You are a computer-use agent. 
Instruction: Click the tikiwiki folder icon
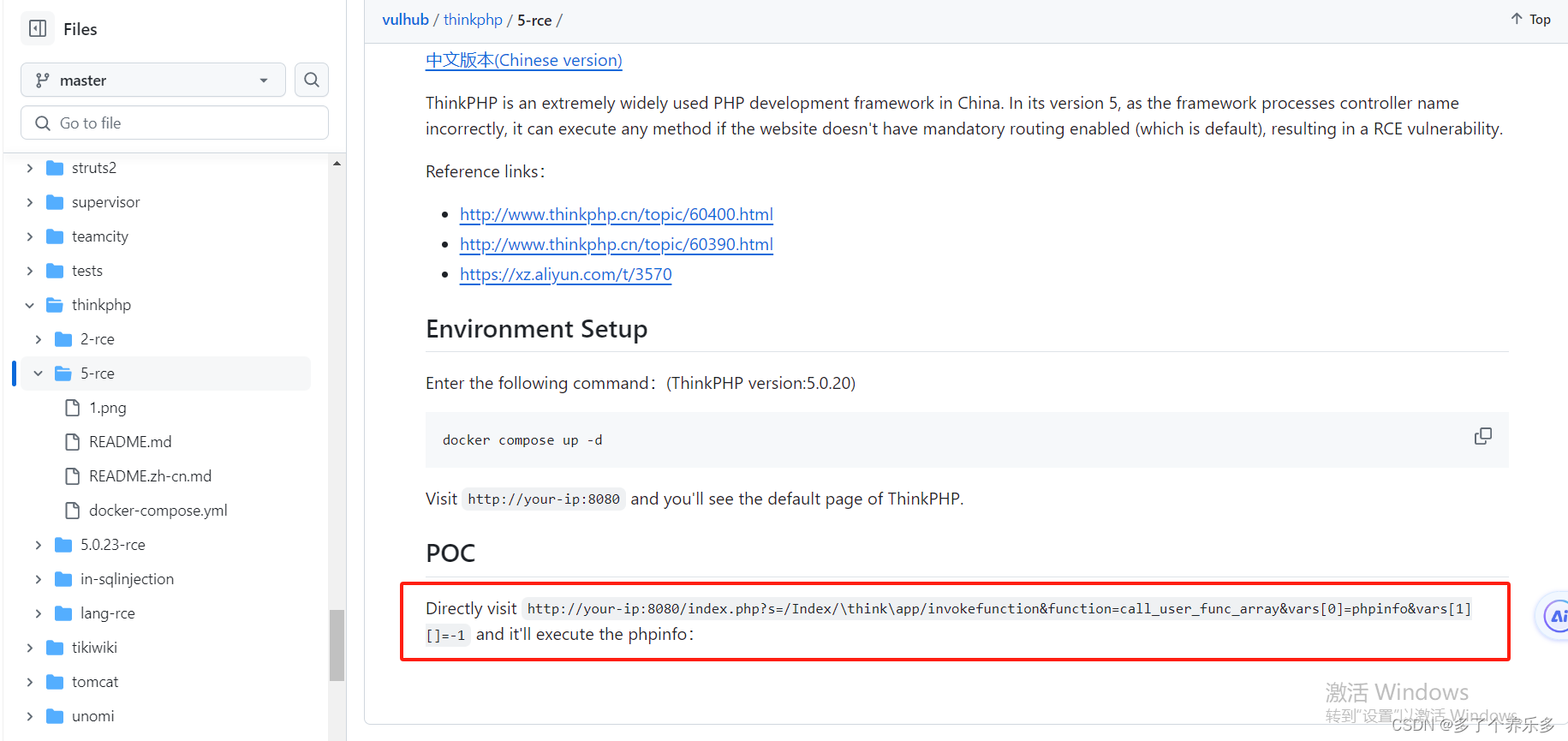pyautogui.click(x=55, y=648)
